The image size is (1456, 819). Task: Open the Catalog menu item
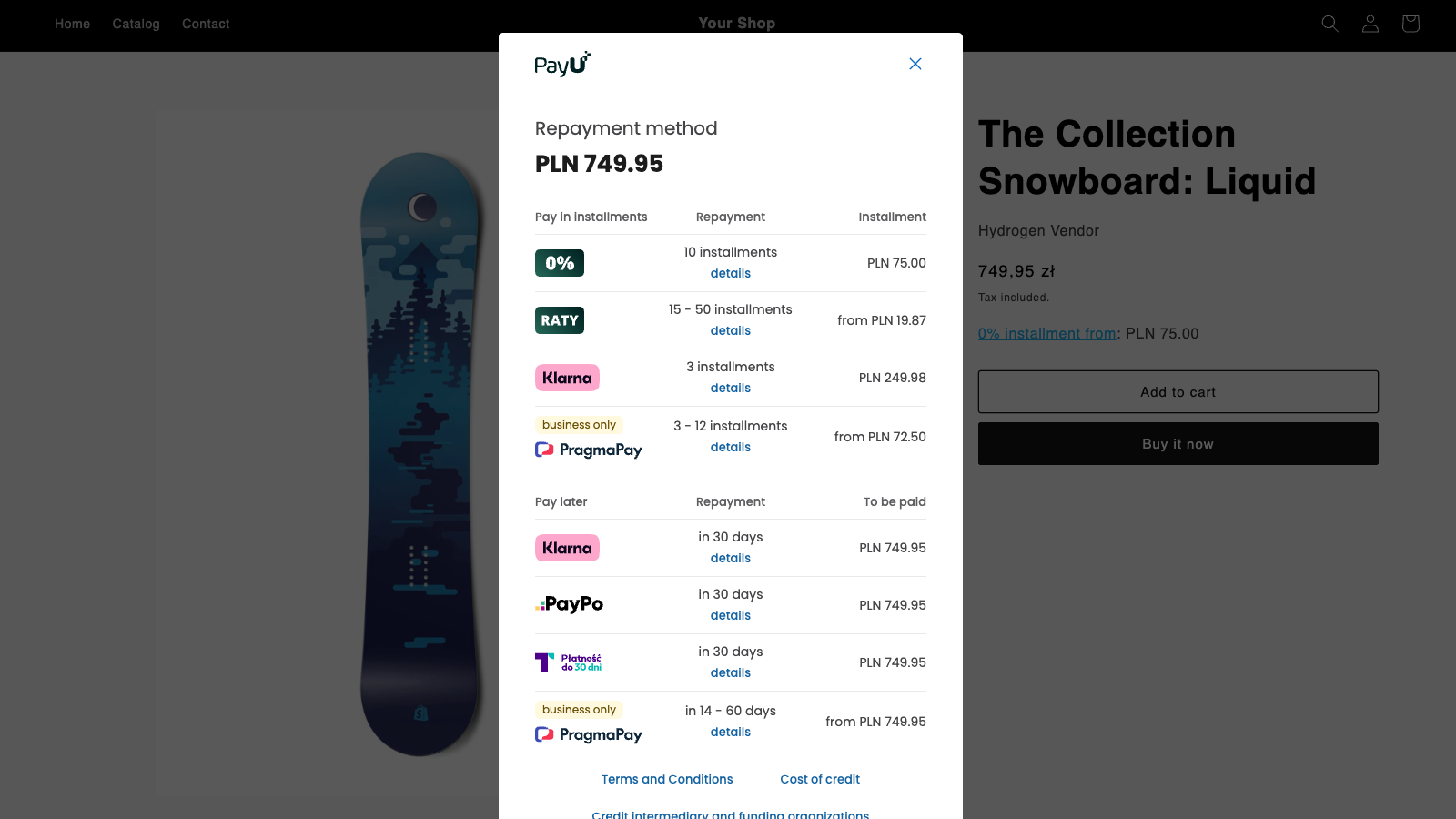click(x=136, y=24)
